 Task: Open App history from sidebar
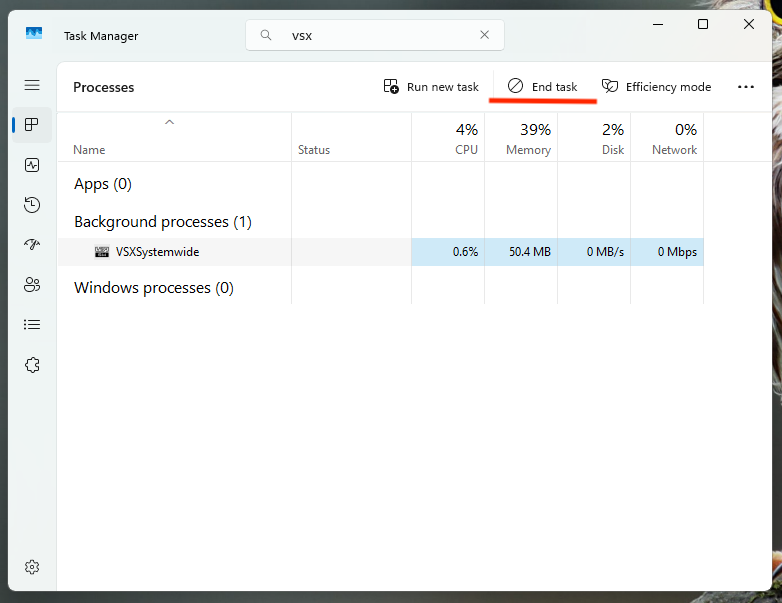click(x=32, y=205)
